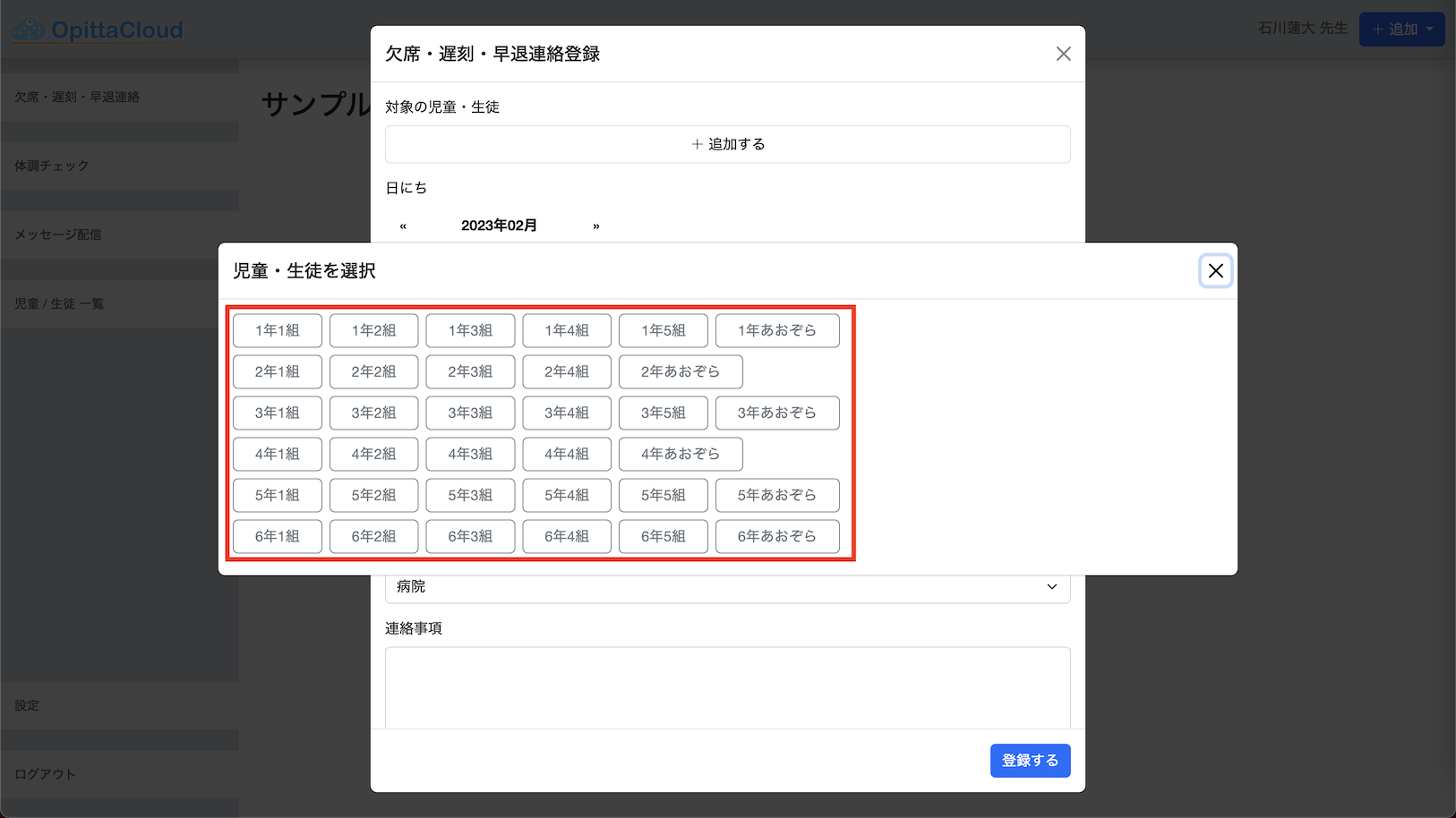The height and width of the screenshot is (818, 1456).
Task: Open the 病院 reason dropdown
Action: coord(728,587)
